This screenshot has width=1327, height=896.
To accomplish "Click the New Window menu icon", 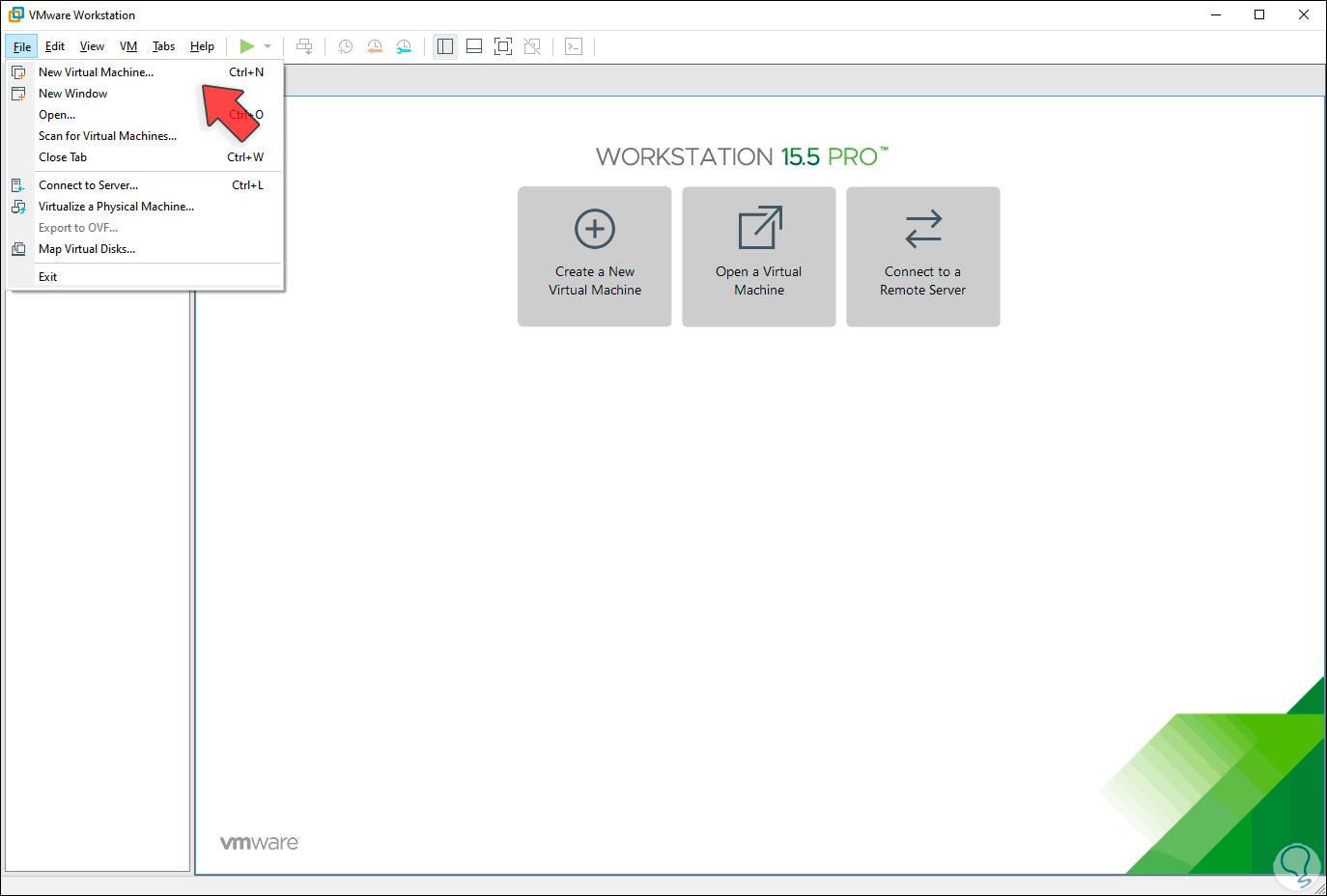I will point(18,94).
